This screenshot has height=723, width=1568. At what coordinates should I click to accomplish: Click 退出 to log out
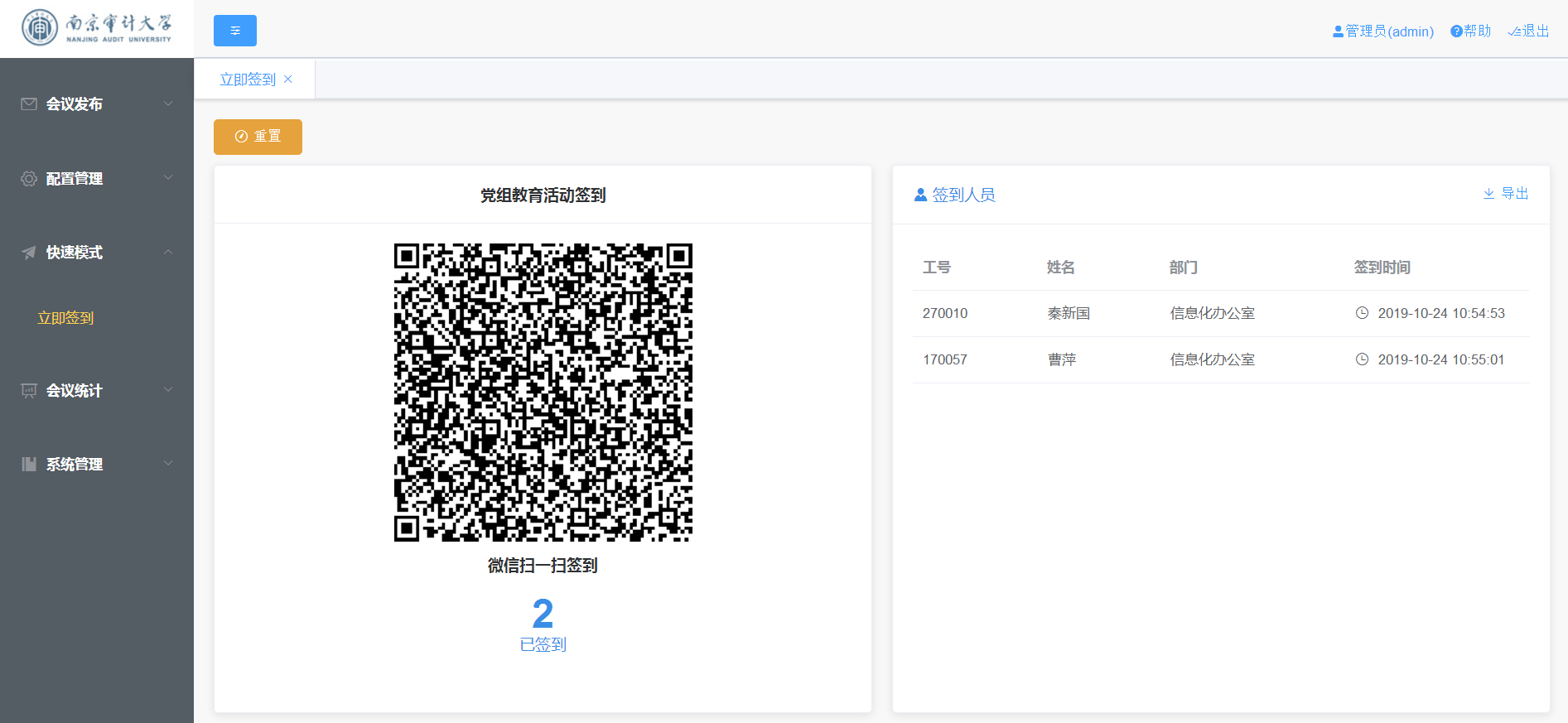(1528, 31)
